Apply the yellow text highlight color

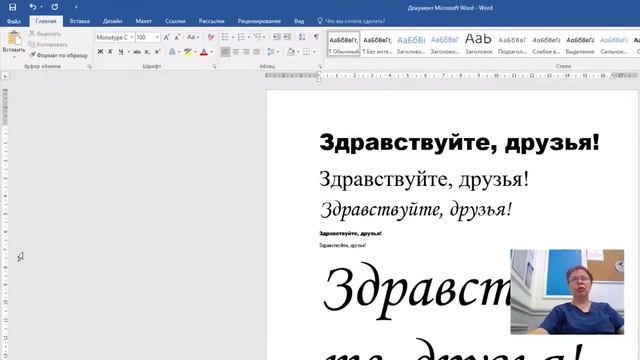(187, 52)
